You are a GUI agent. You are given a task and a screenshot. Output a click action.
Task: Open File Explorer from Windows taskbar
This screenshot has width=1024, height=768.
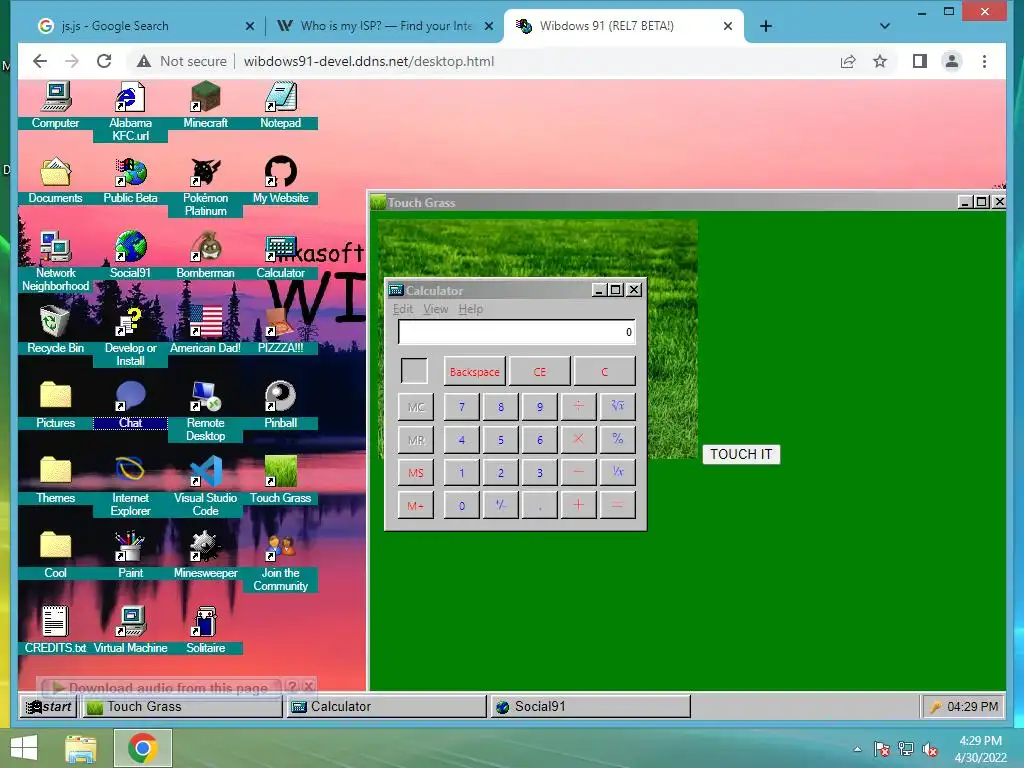(x=80, y=748)
